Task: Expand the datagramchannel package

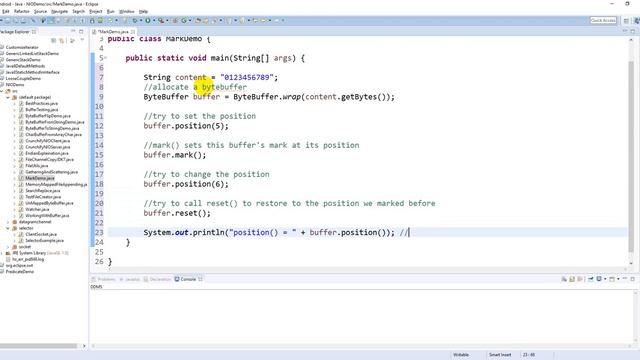Action: point(8,222)
